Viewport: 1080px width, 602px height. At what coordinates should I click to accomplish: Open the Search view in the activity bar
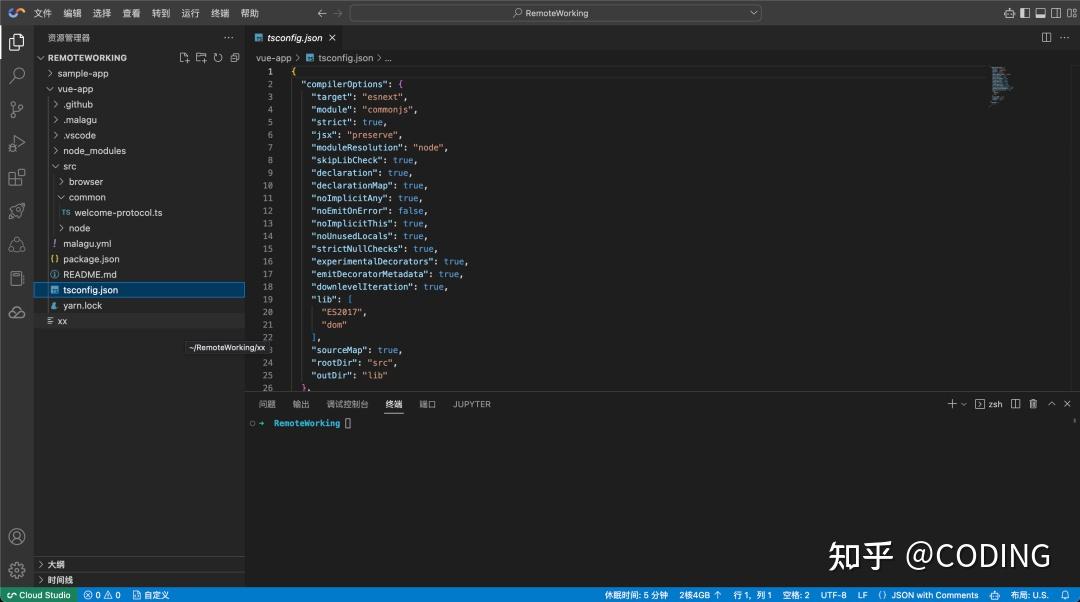pyautogui.click(x=15, y=75)
